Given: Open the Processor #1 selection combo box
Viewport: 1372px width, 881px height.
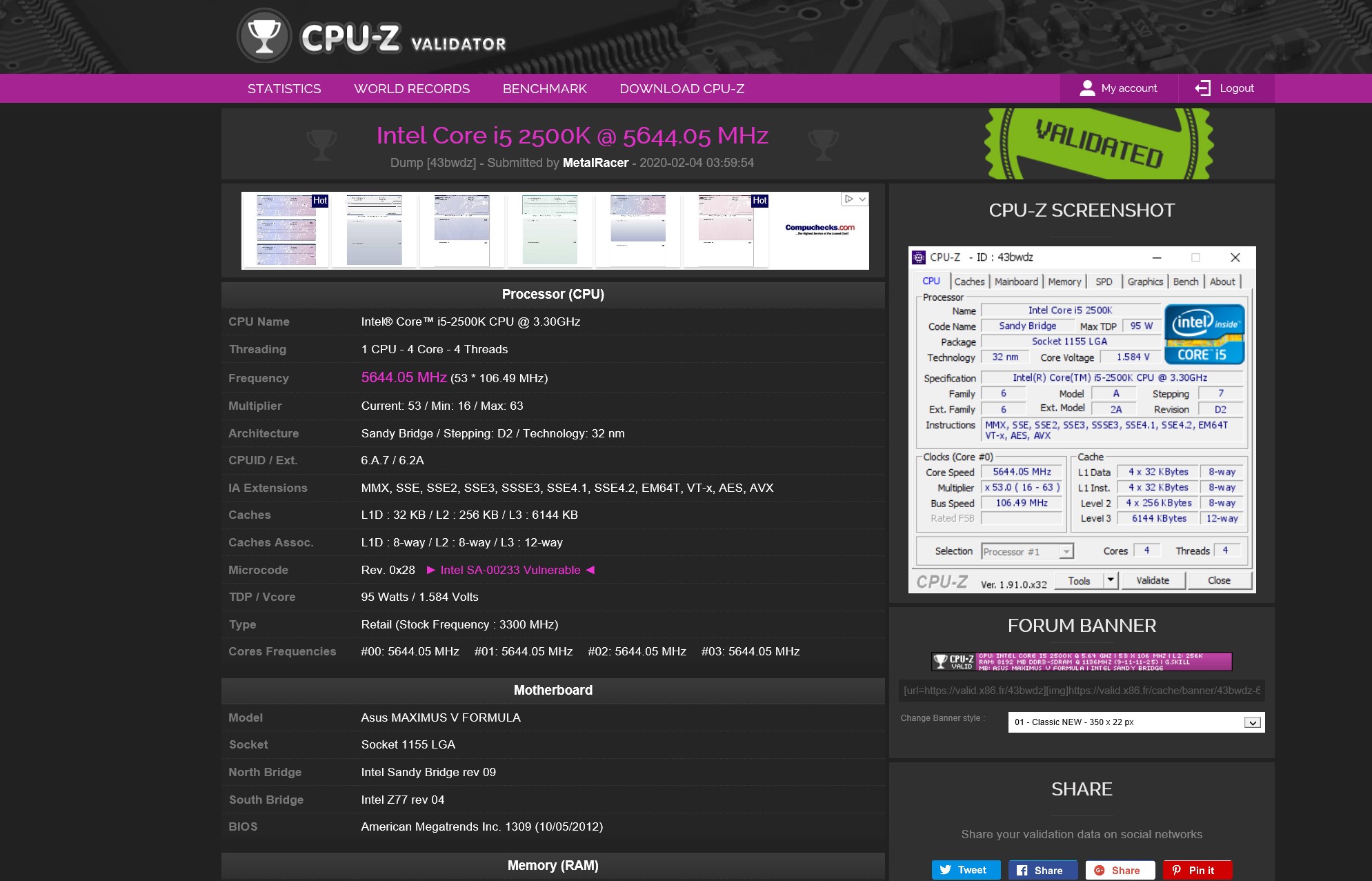Looking at the screenshot, I should tap(1027, 551).
